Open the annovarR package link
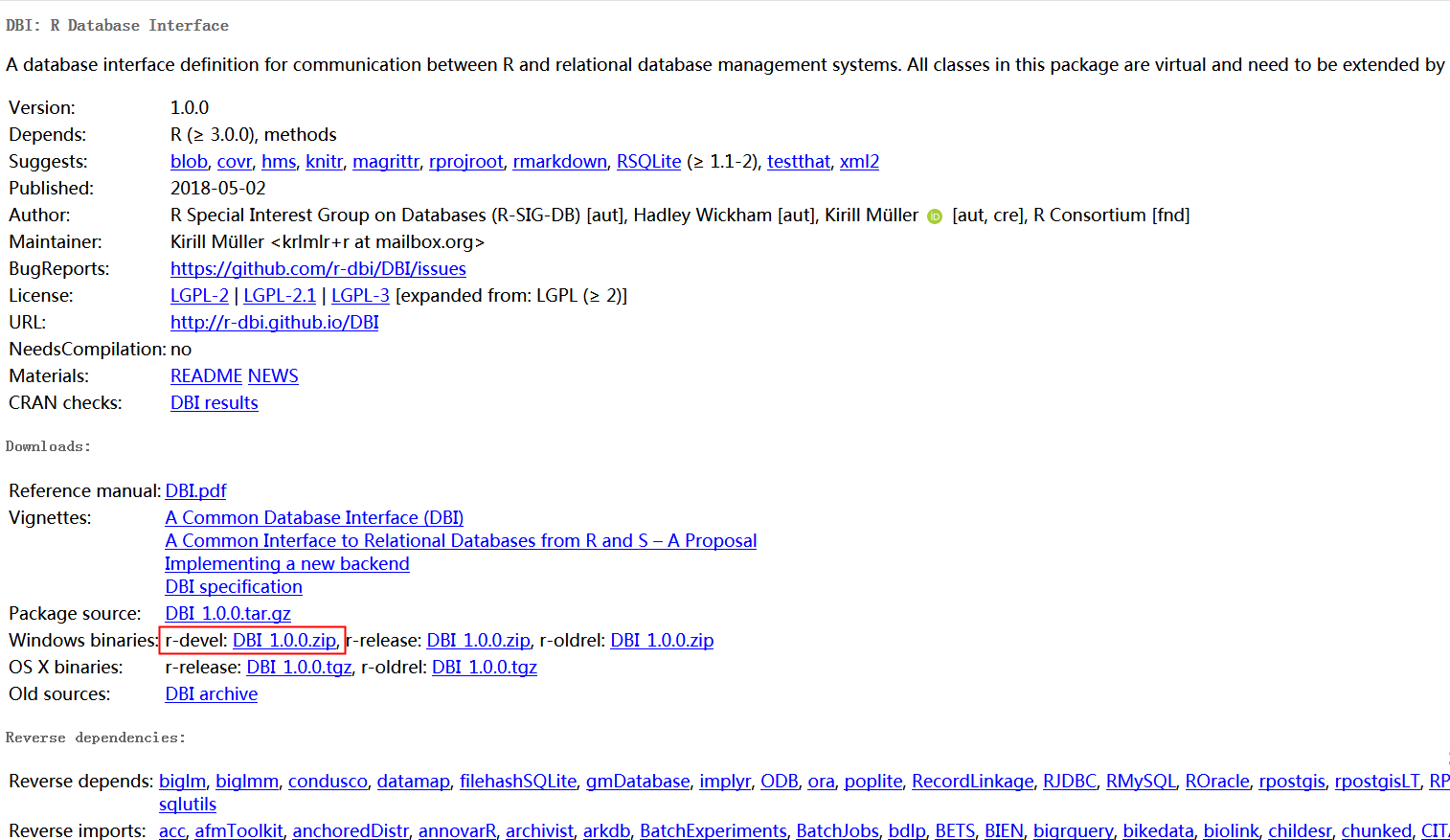Screen dimensions: 1450x840 coord(458,830)
